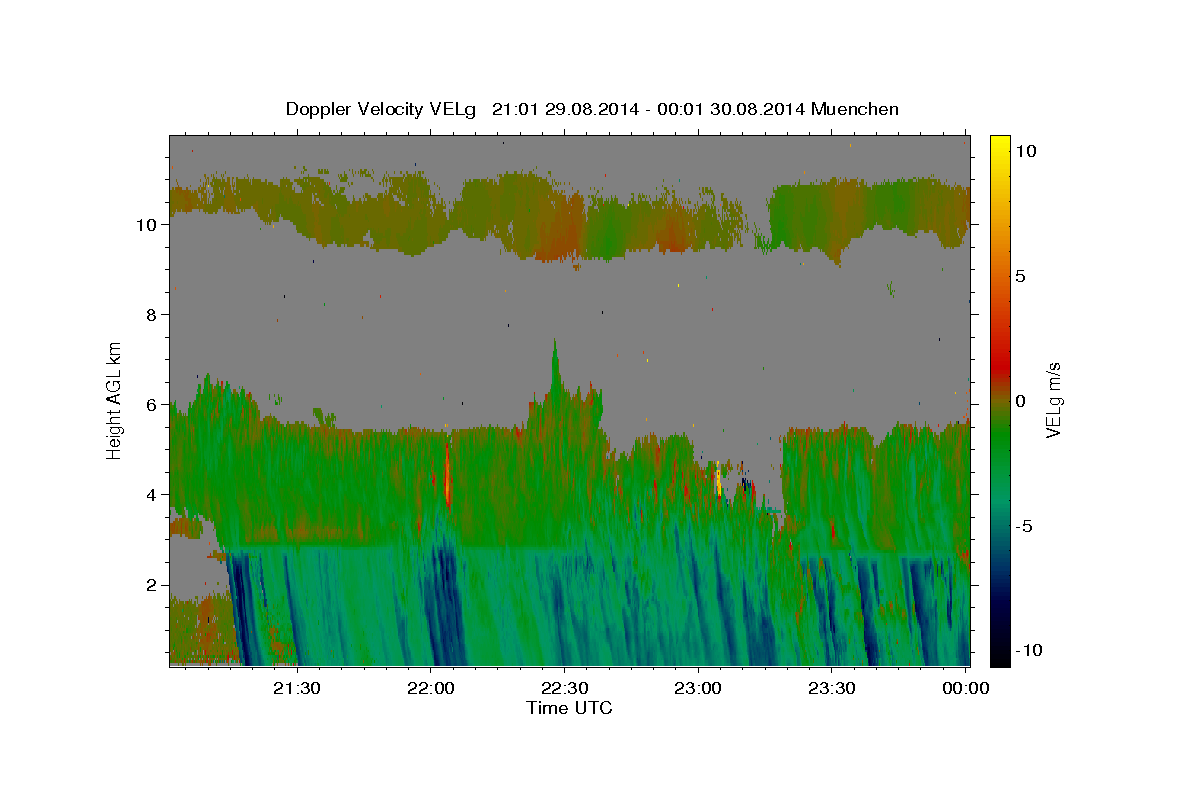Click the 'Height AGL km' axis title
This screenshot has width=1200, height=800.
click(x=115, y=400)
